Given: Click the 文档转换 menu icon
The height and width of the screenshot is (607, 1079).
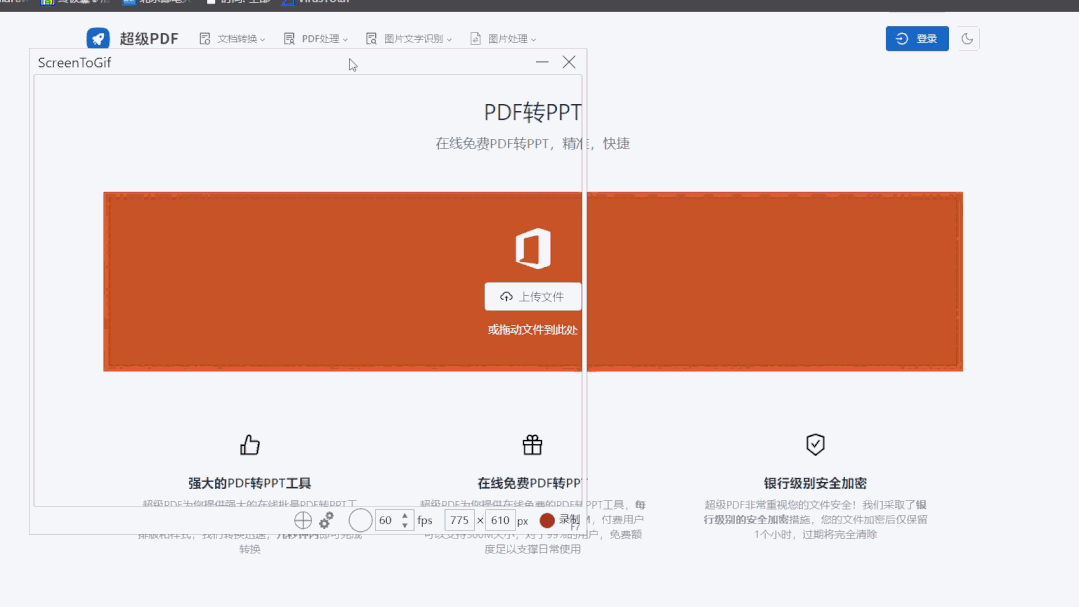Looking at the screenshot, I should tap(205, 39).
